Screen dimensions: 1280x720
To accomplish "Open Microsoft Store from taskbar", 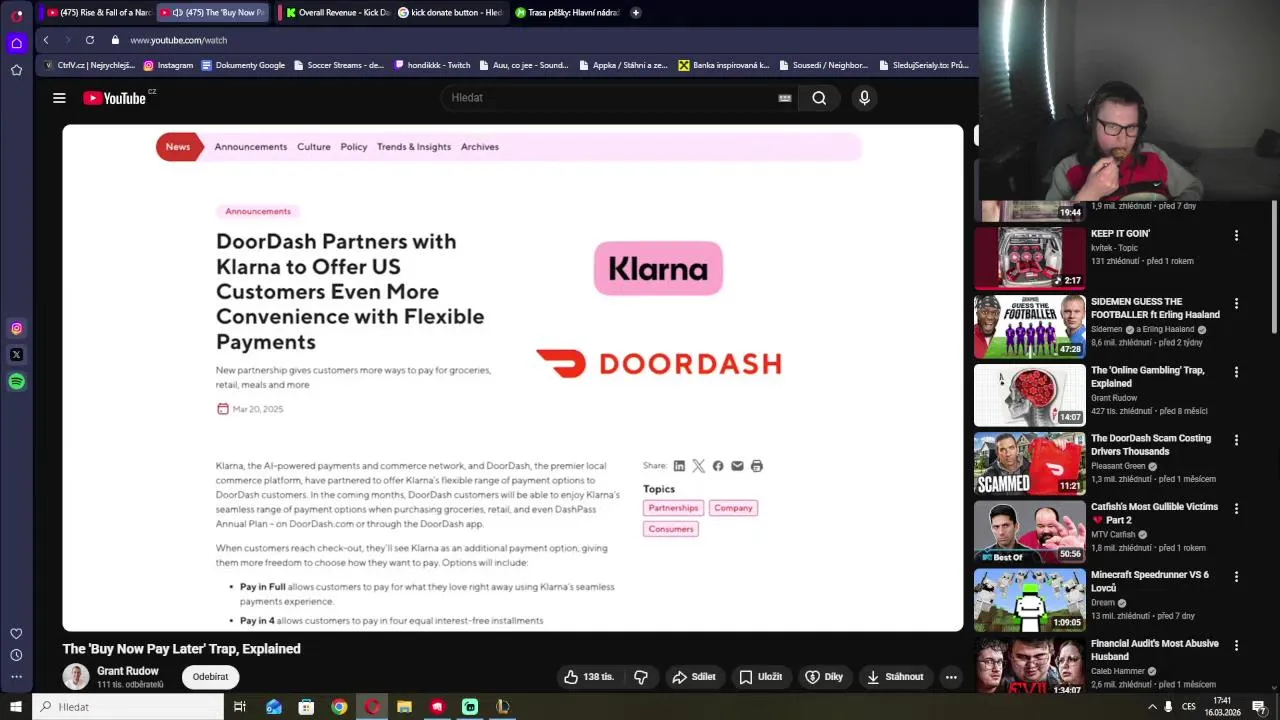I will (x=306, y=707).
